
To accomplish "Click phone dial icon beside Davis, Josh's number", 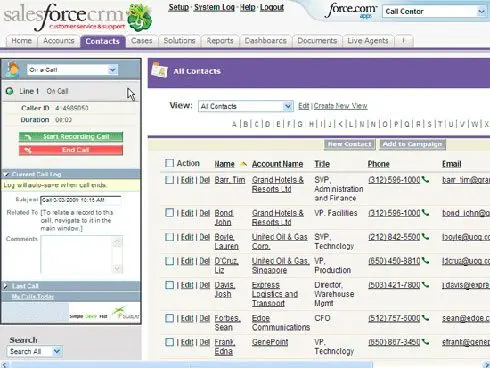I will [x=425, y=285].
